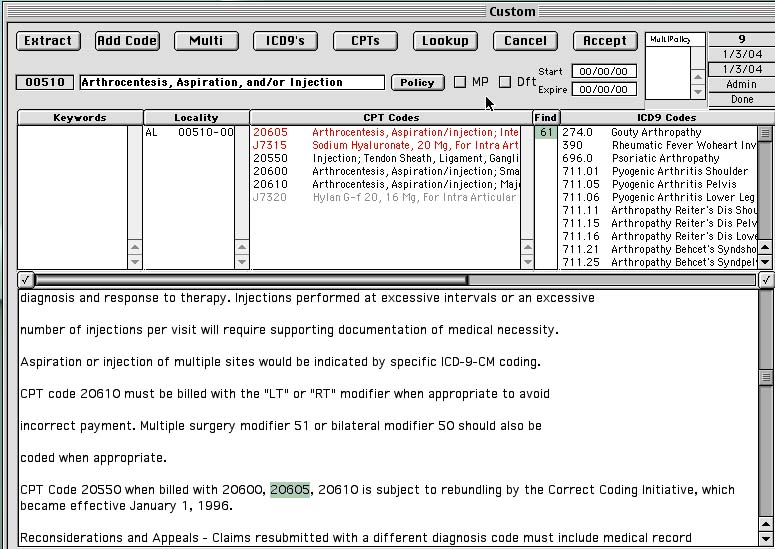The image size is (775, 549).
Task: Cancel the custom policy edit
Action: (525, 41)
